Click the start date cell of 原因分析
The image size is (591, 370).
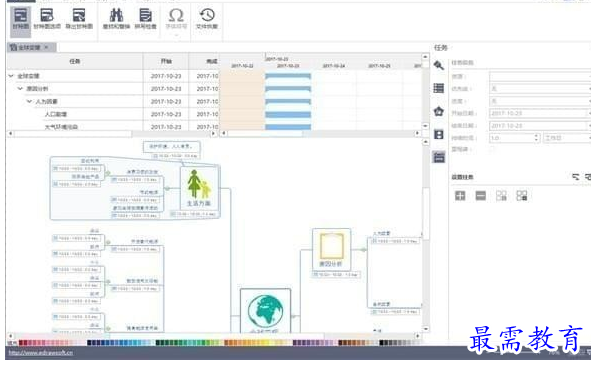(166, 89)
